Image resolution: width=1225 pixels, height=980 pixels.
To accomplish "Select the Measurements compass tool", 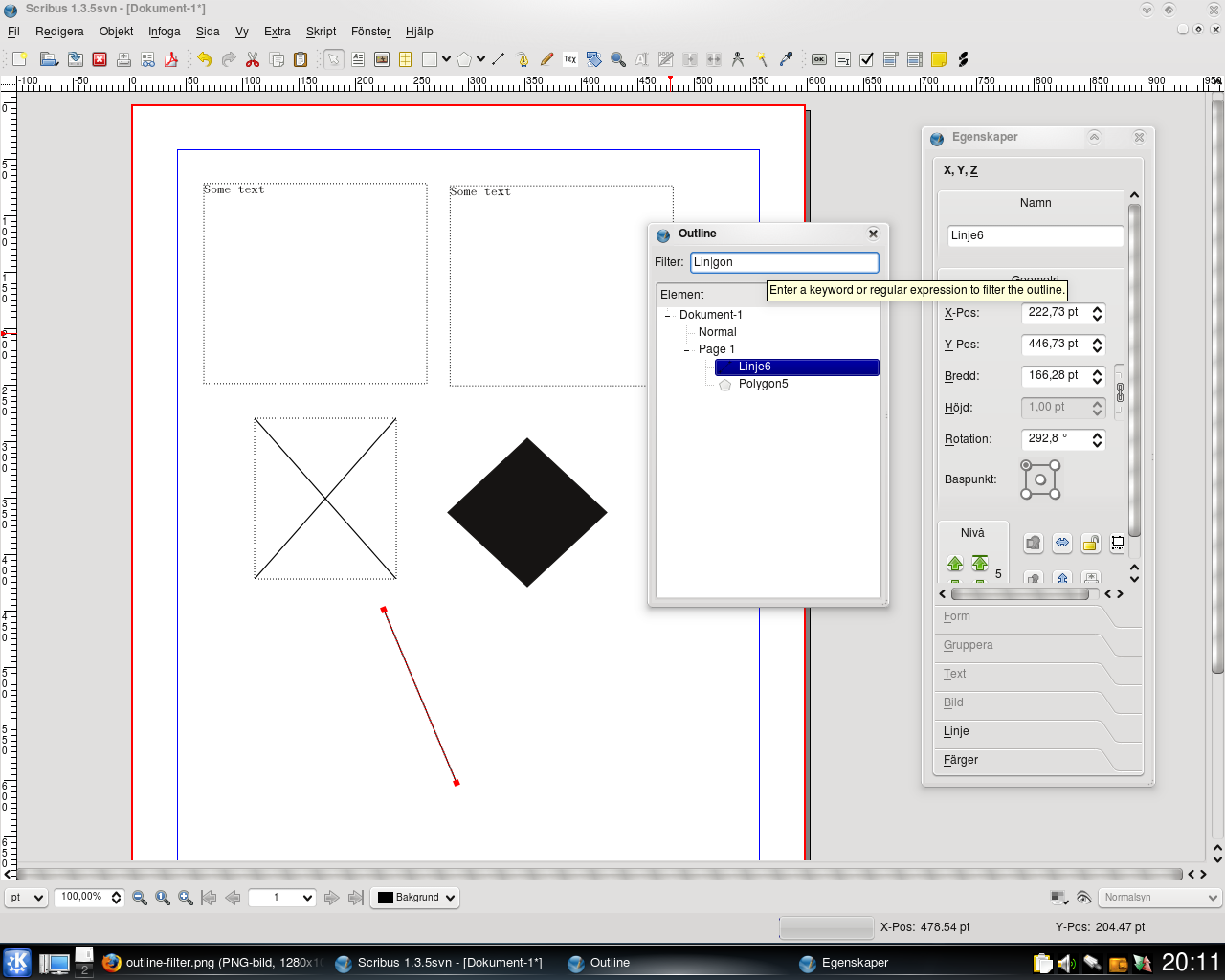I will tap(738, 59).
